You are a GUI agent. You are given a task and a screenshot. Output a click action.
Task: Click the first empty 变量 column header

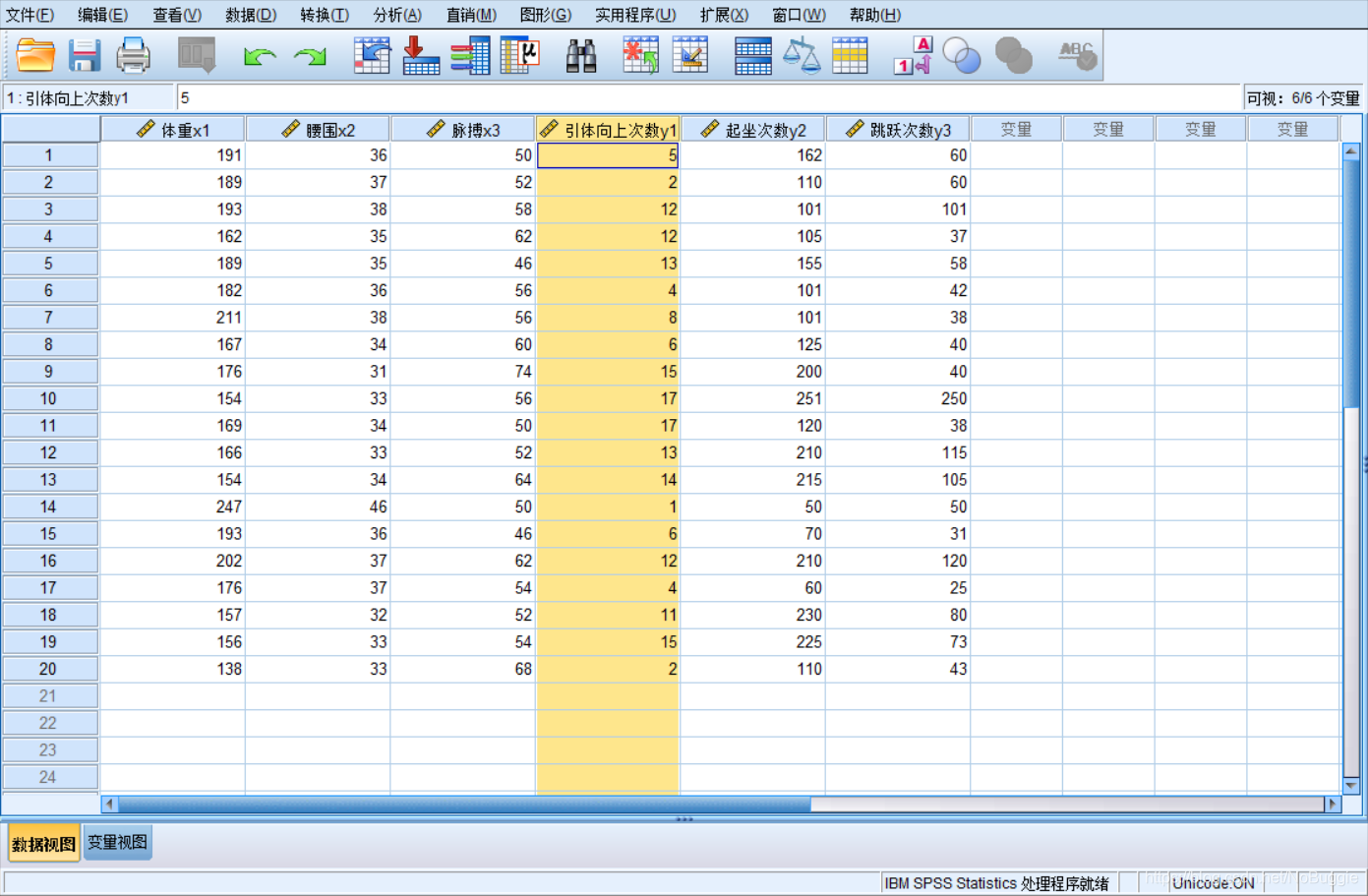pos(1016,129)
